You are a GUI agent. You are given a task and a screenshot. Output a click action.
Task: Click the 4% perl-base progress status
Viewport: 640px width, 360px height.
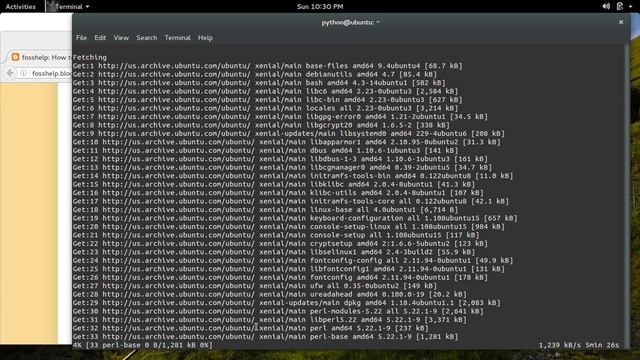[143, 345]
